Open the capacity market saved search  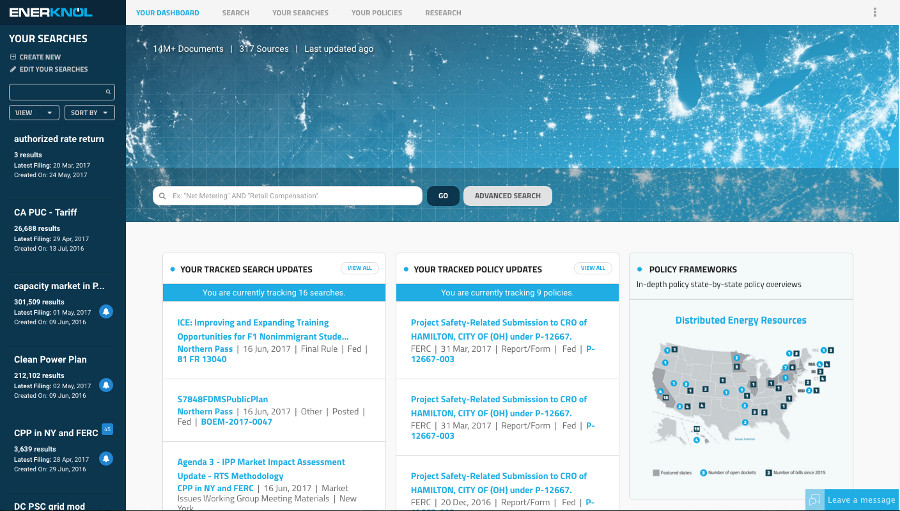pos(59,286)
